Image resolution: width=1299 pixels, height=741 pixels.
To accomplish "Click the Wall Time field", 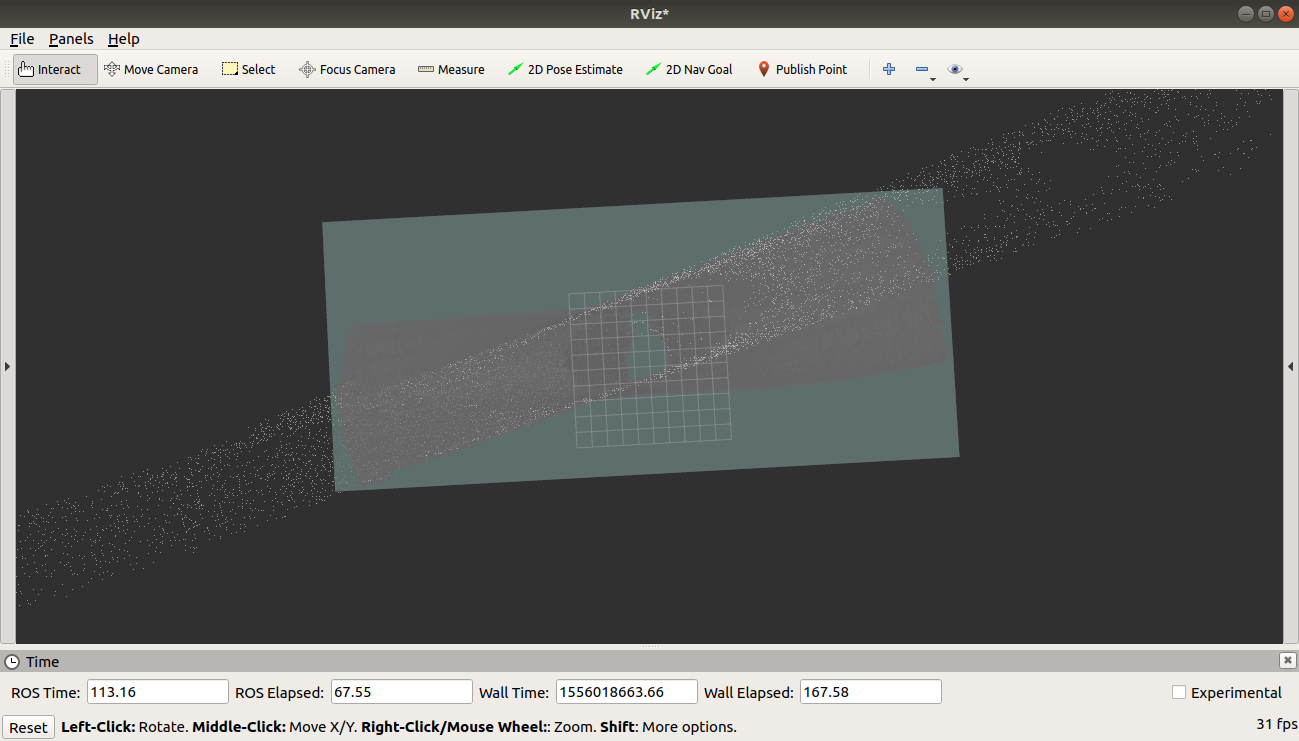I will 627,692.
